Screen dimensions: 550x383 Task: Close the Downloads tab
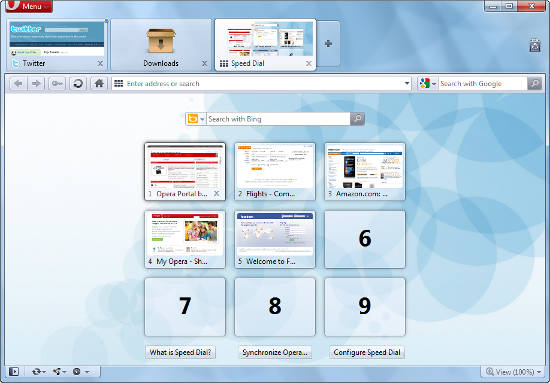[x=204, y=63]
